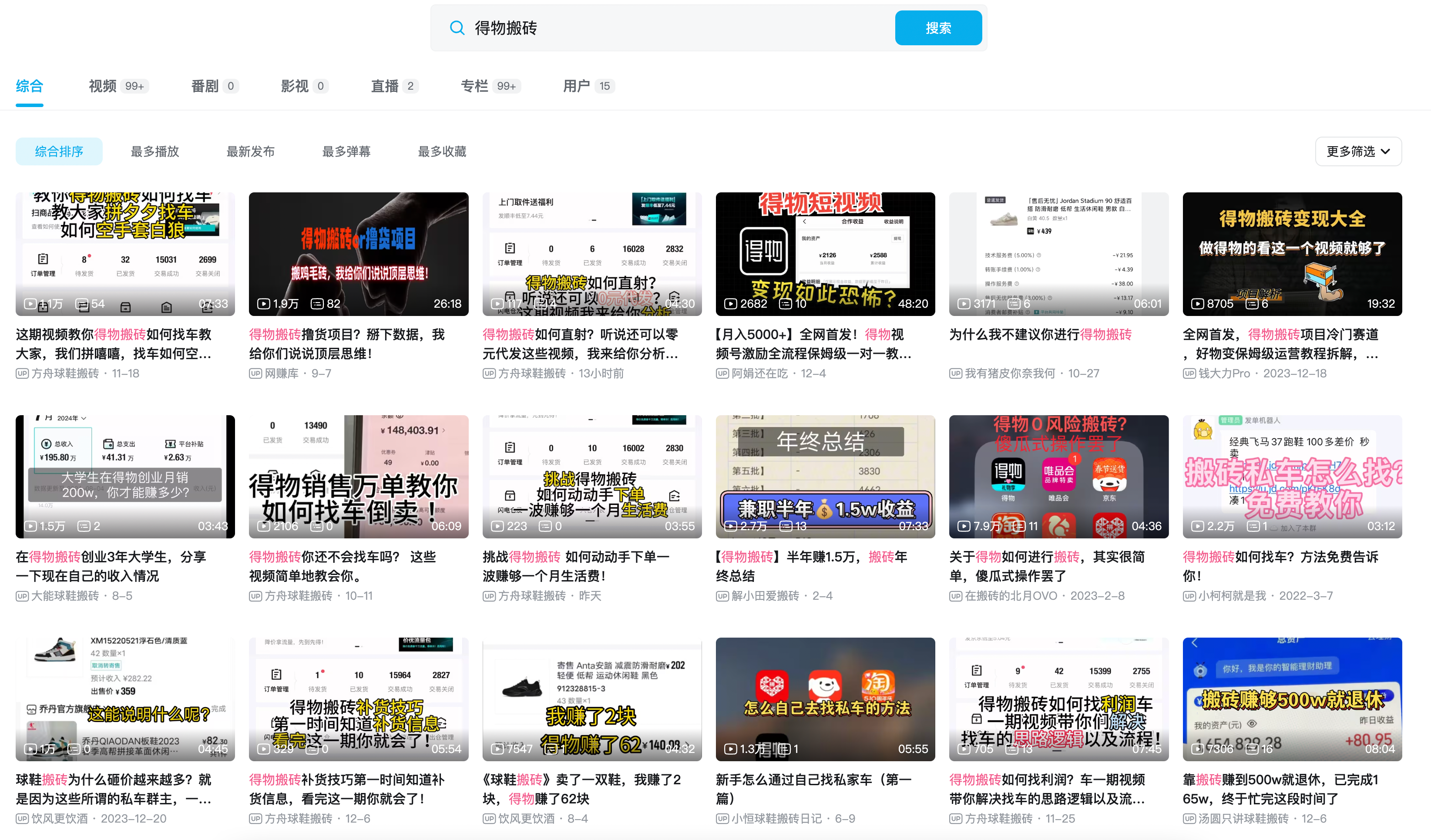
Task: Click the UP icon beside 网赚库
Action: [x=255, y=373]
